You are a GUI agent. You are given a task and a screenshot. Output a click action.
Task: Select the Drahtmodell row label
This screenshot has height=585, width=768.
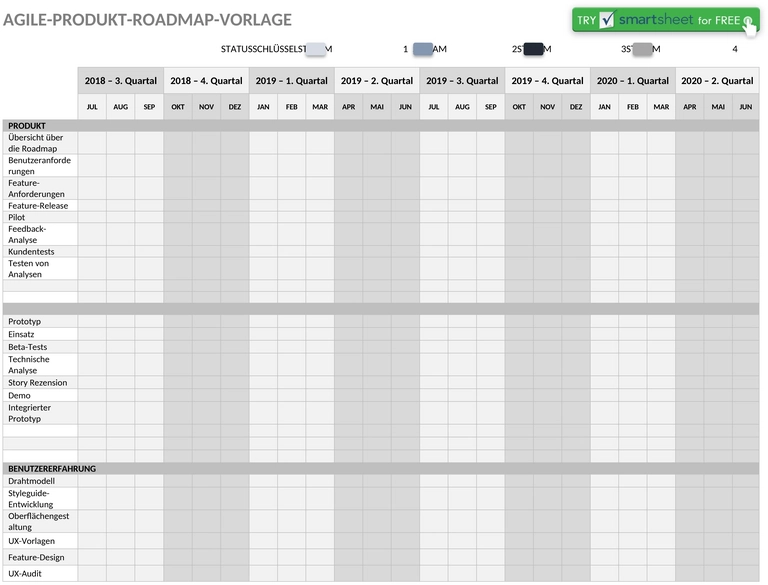tap(40, 481)
